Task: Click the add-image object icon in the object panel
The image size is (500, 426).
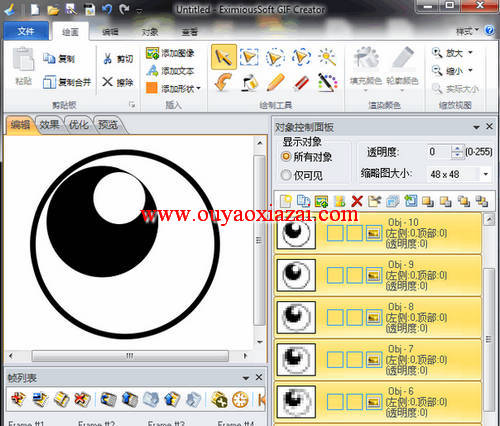Action: pos(321,201)
